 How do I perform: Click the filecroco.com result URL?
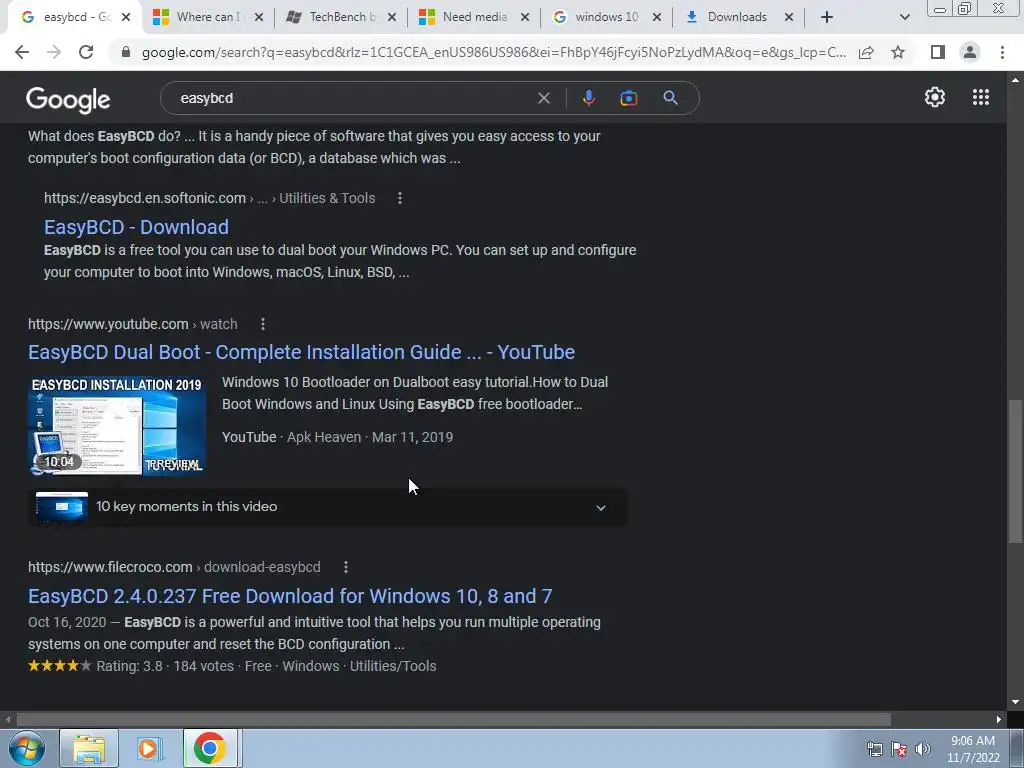coord(110,567)
